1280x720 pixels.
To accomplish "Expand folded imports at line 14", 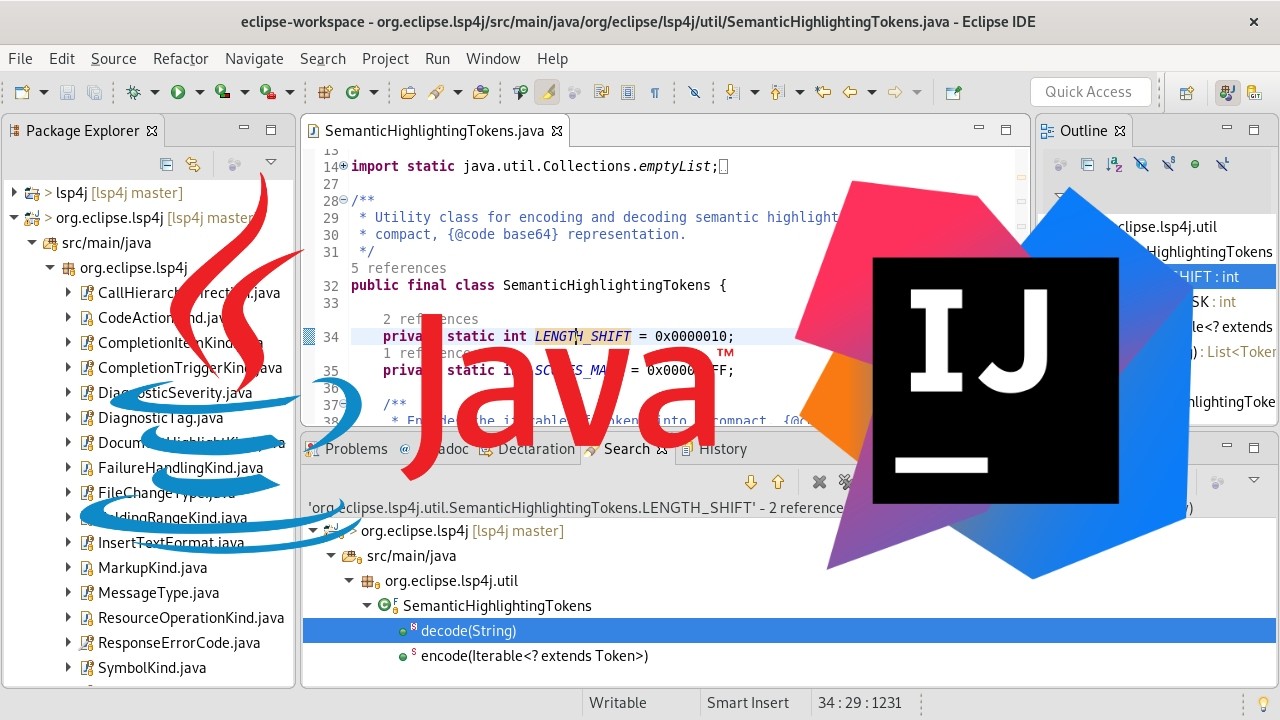I will [x=343, y=167].
